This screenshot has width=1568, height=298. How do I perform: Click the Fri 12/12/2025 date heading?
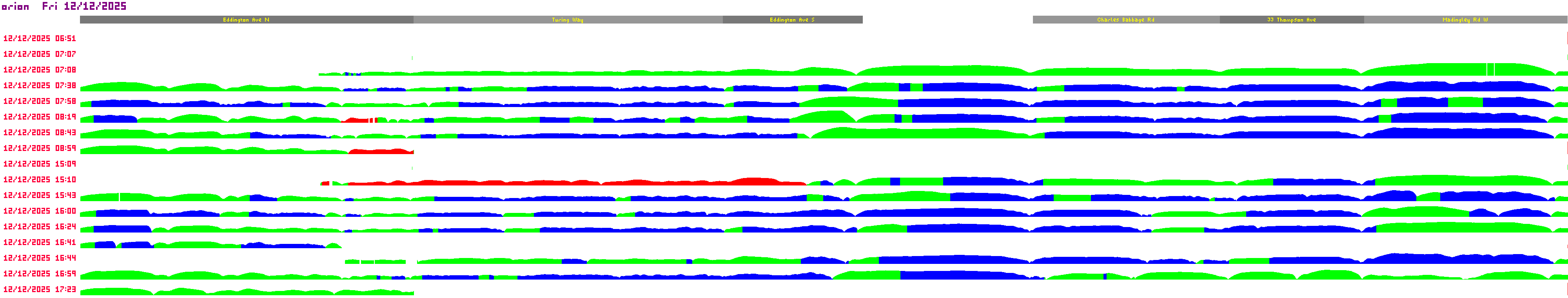tap(84, 6)
